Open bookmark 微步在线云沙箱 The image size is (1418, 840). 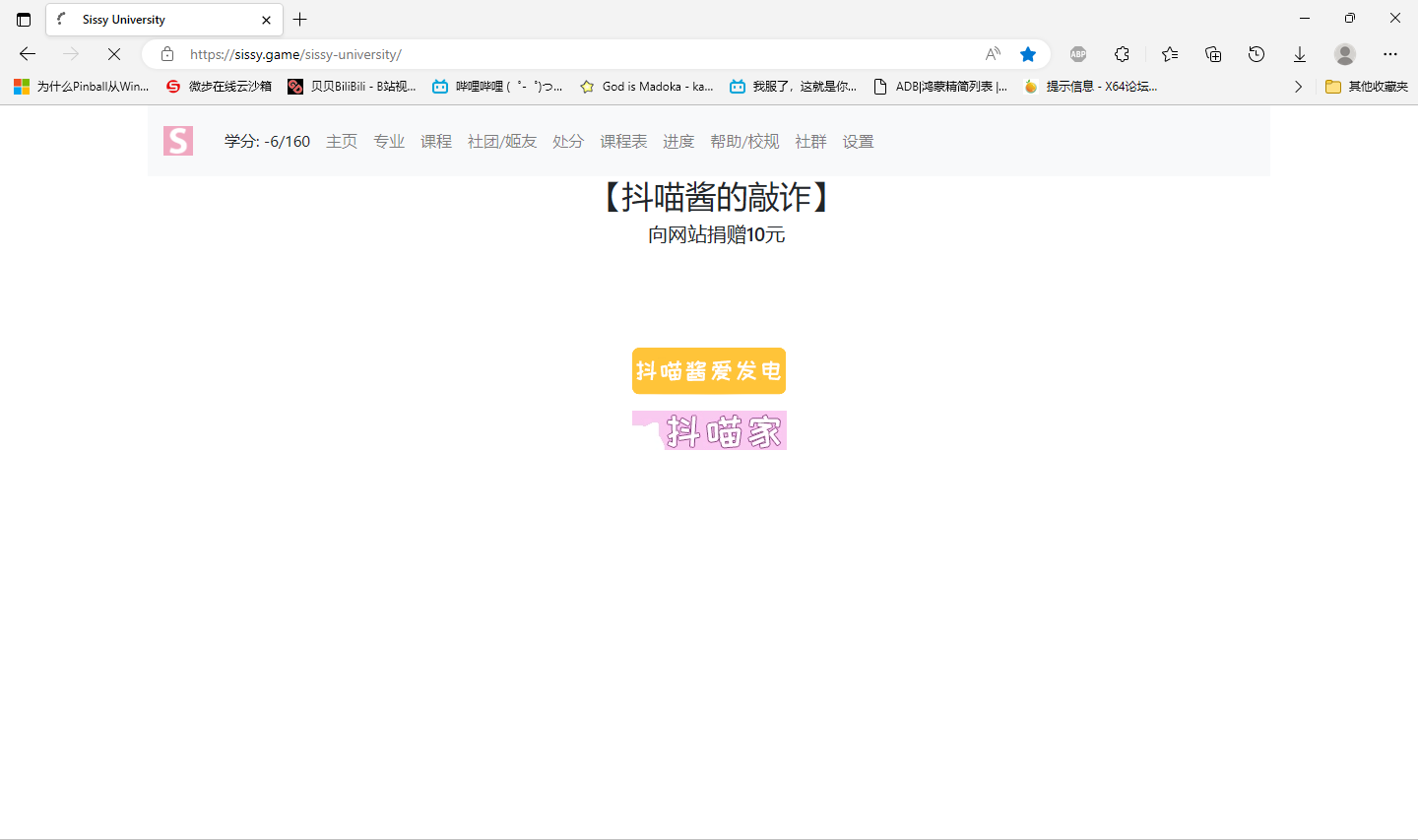click(219, 87)
